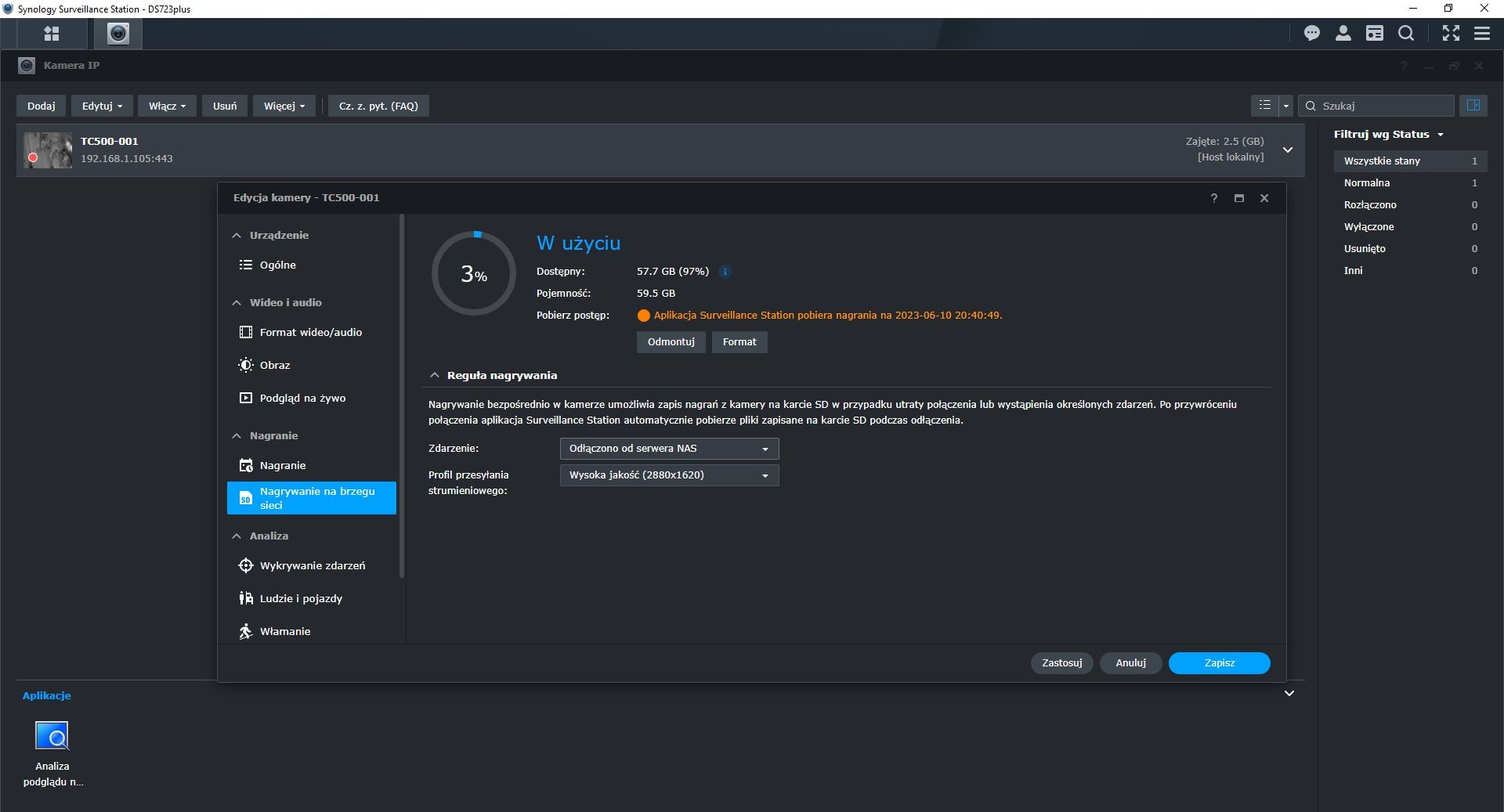Filter by Inni status
Viewport: 1504px width, 812px height.
1410,270
